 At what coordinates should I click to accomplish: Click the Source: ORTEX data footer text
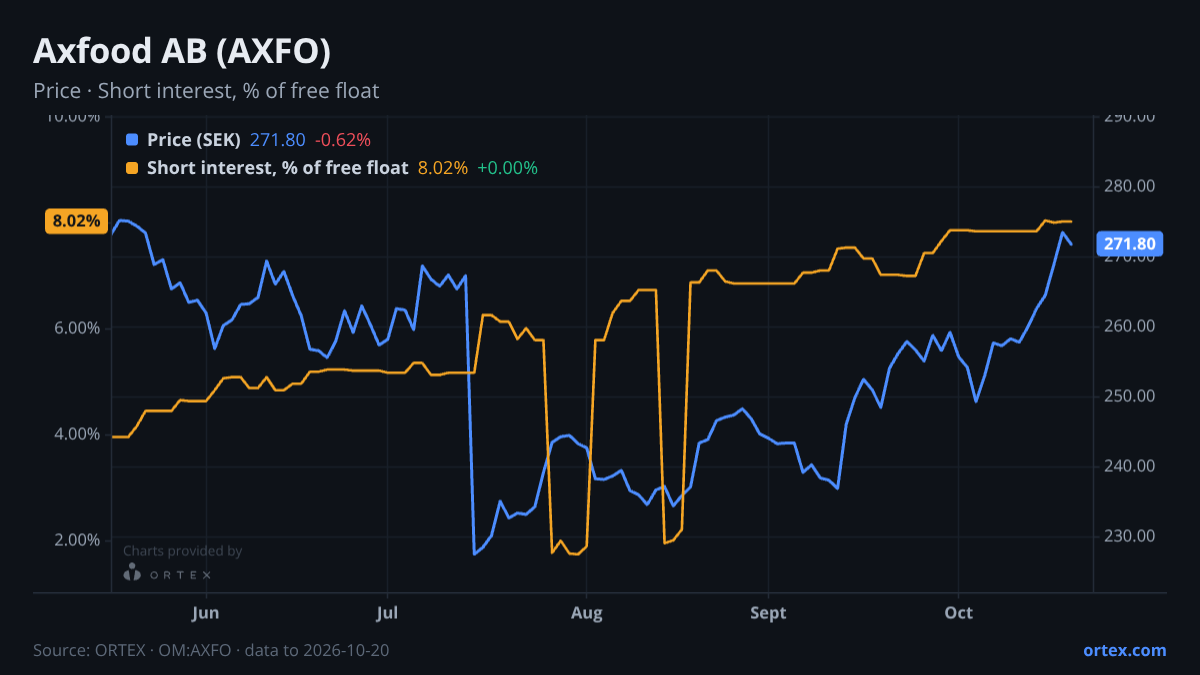(x=211, y=650)
